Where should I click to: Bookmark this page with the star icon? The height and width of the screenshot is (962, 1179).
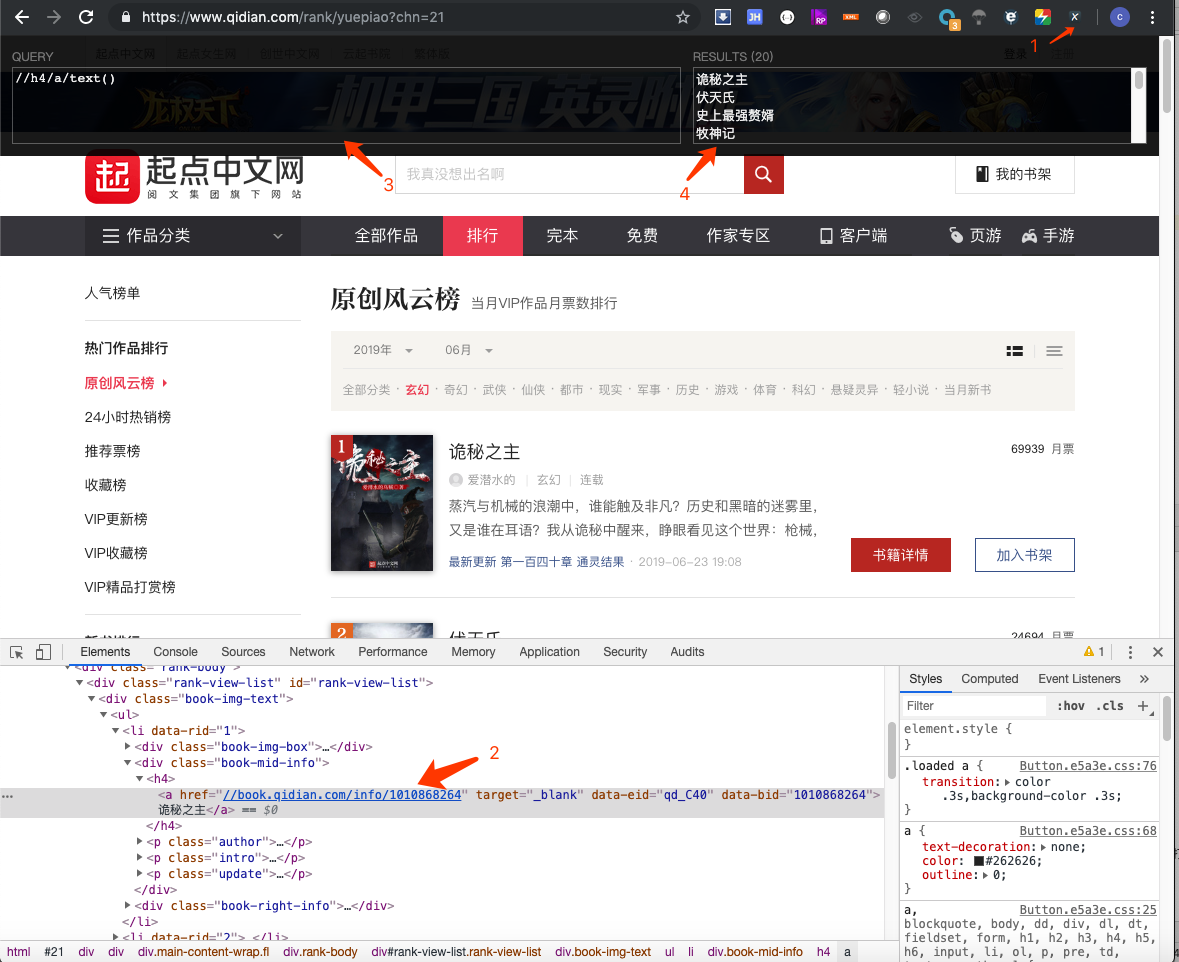pyautogui.click(x=683, y=17)
